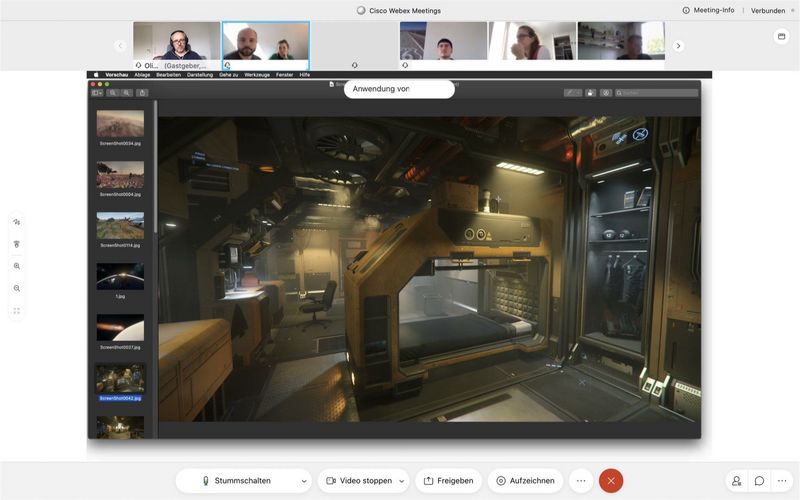Select the empty gray participant tile
Image resolution: width=800 pixels, height=500 pixels.
(x=355, y=45)
